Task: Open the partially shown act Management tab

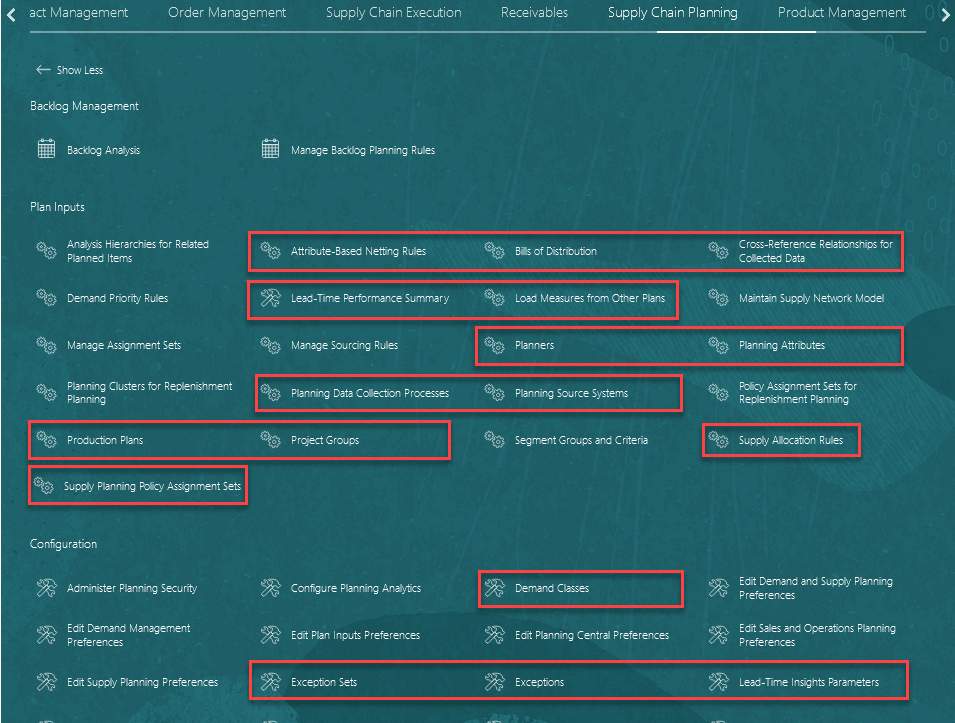Action: click(79, 12)
